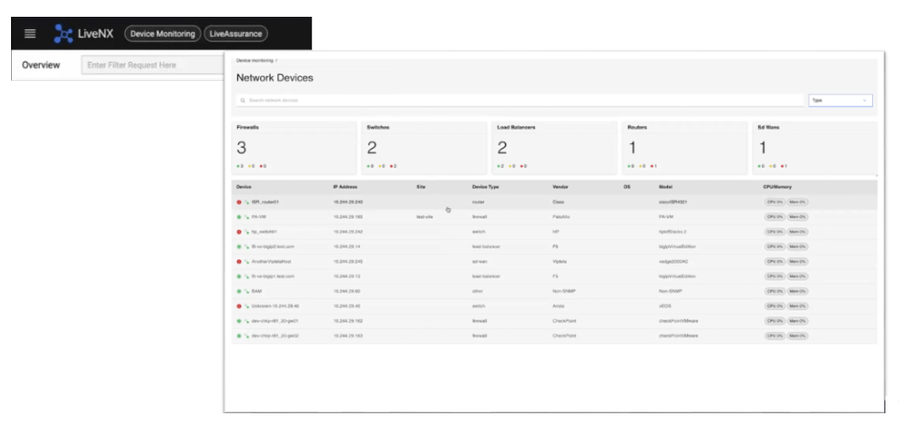Image resolution: width=906 pixels, height=434 pixels.
Task: Sort by the Model column header
Action: tap(666, 187)
